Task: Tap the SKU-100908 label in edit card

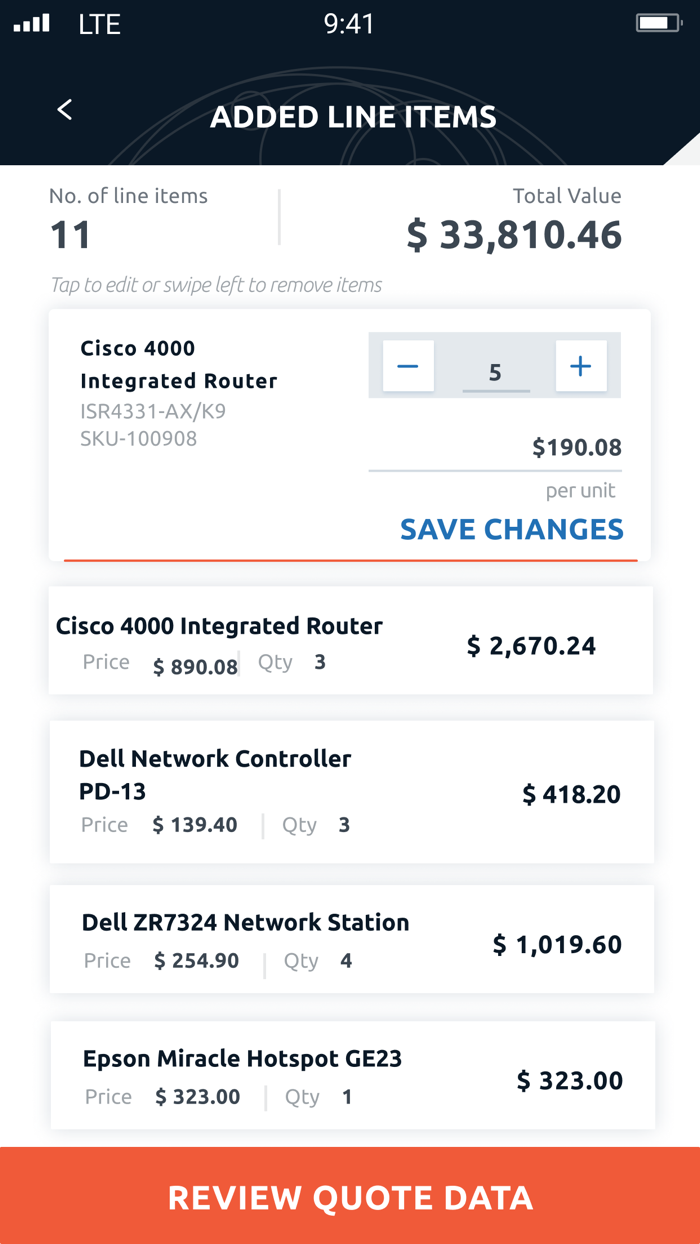Action: (x=138, y=438)
